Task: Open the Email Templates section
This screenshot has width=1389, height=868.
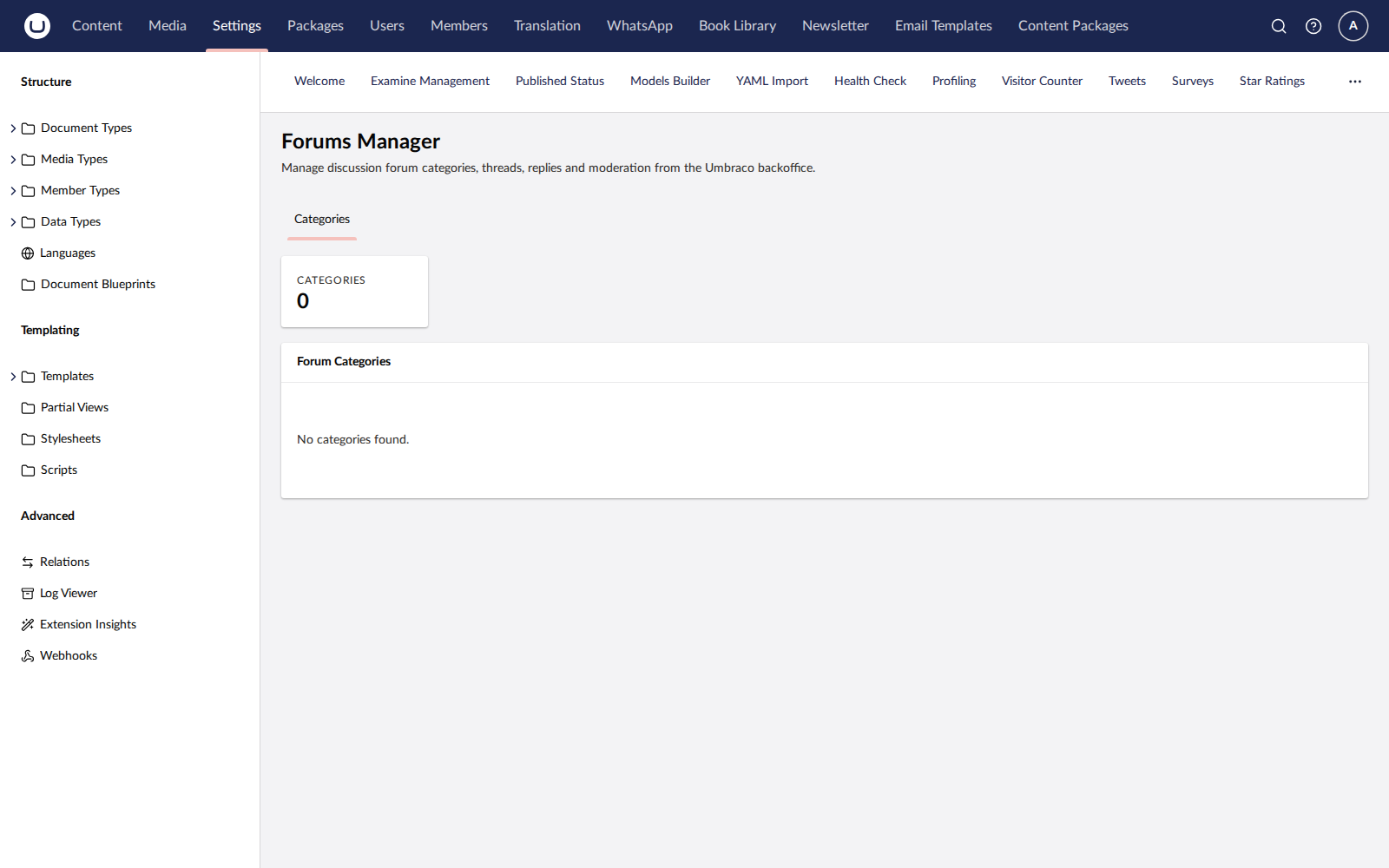Action: [944, 26]
